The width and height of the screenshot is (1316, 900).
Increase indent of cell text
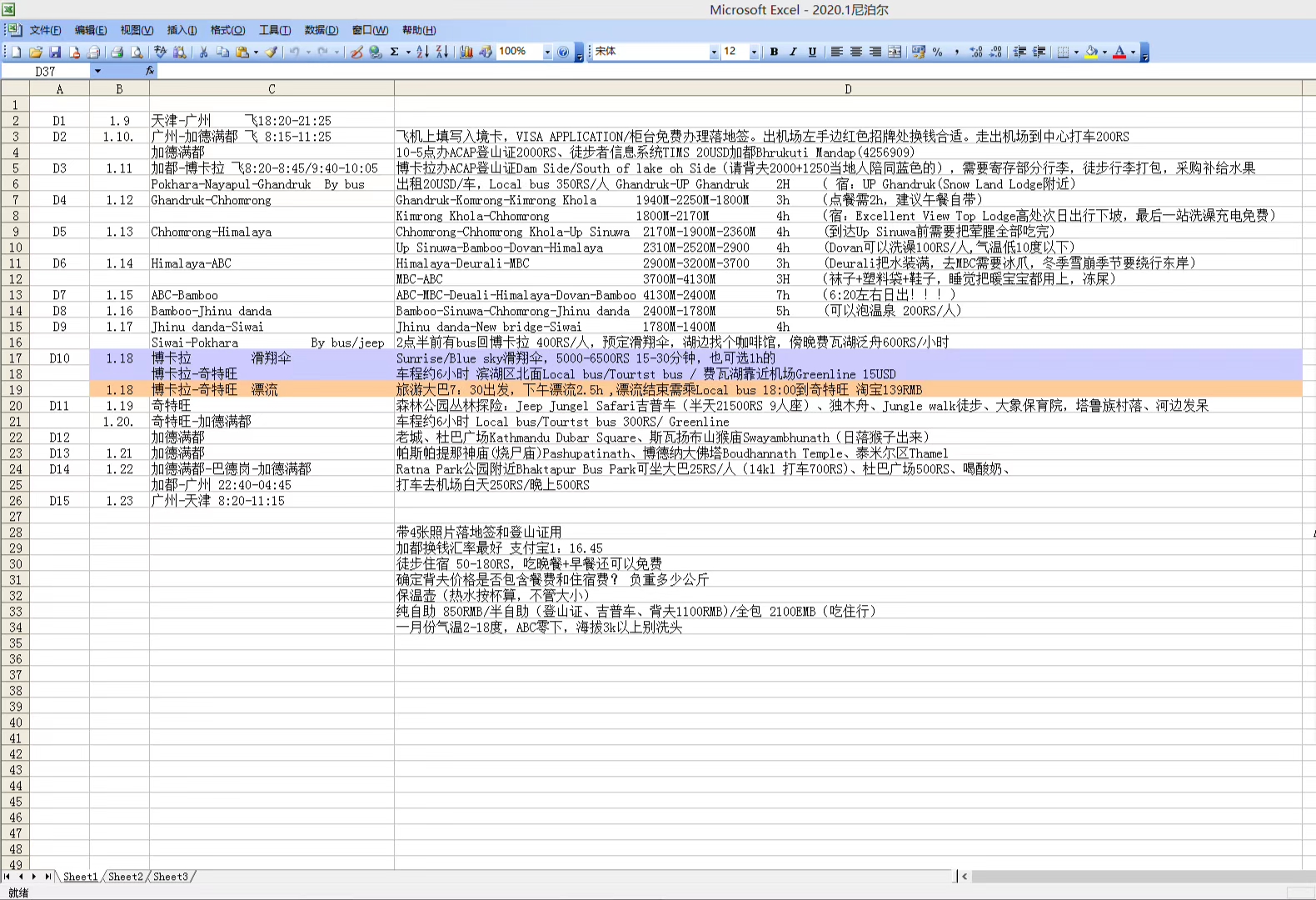click(x=1039, y=52)
